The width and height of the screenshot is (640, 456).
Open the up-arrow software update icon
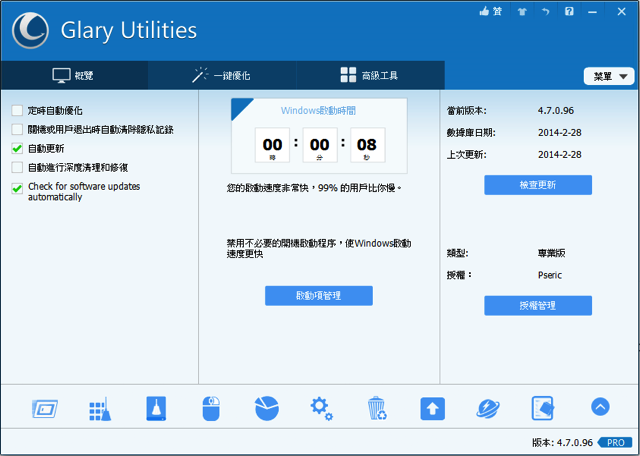pyautogui.click(x=433, y=409)
